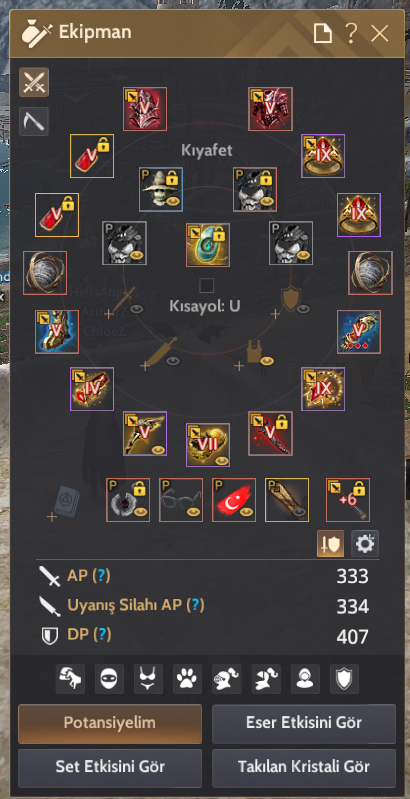Click the Potansiyelim button
This screenshot has height=799, width=410.
pos(110,723)
